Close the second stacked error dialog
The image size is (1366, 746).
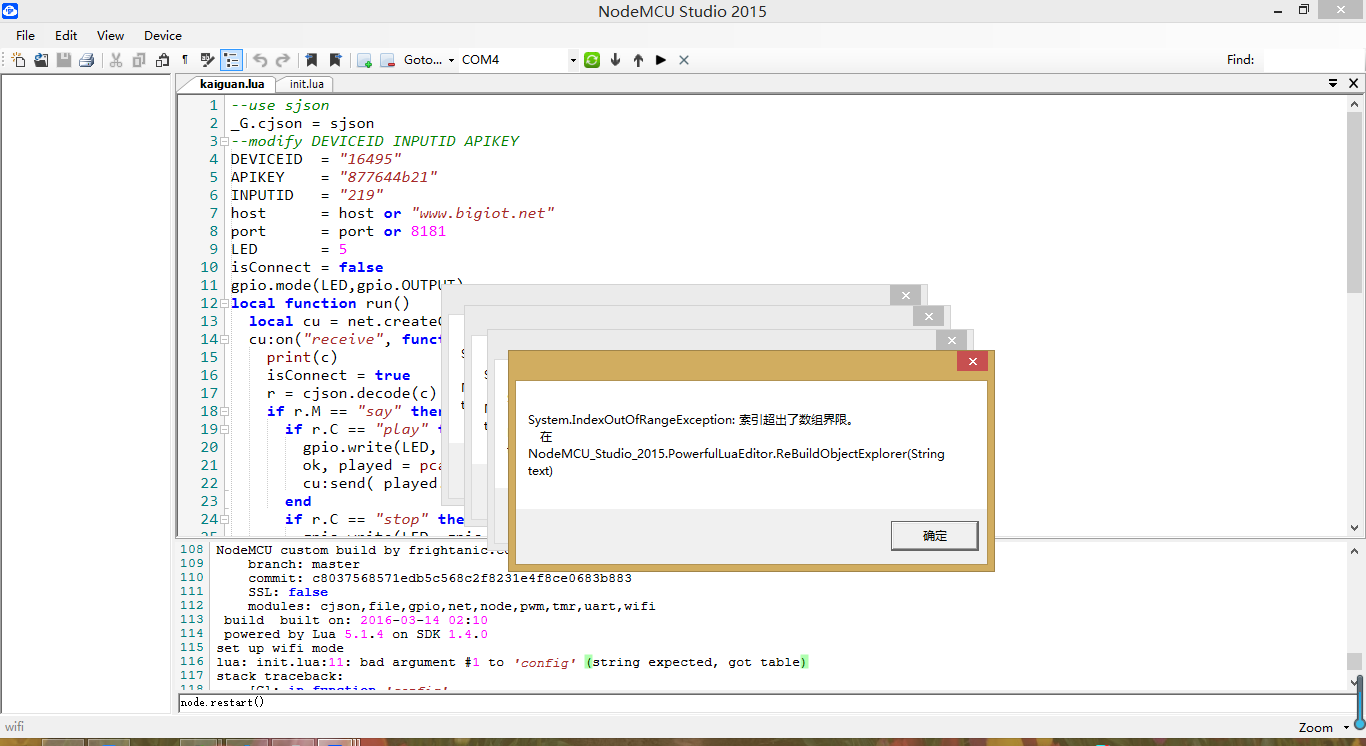[951, 340]
